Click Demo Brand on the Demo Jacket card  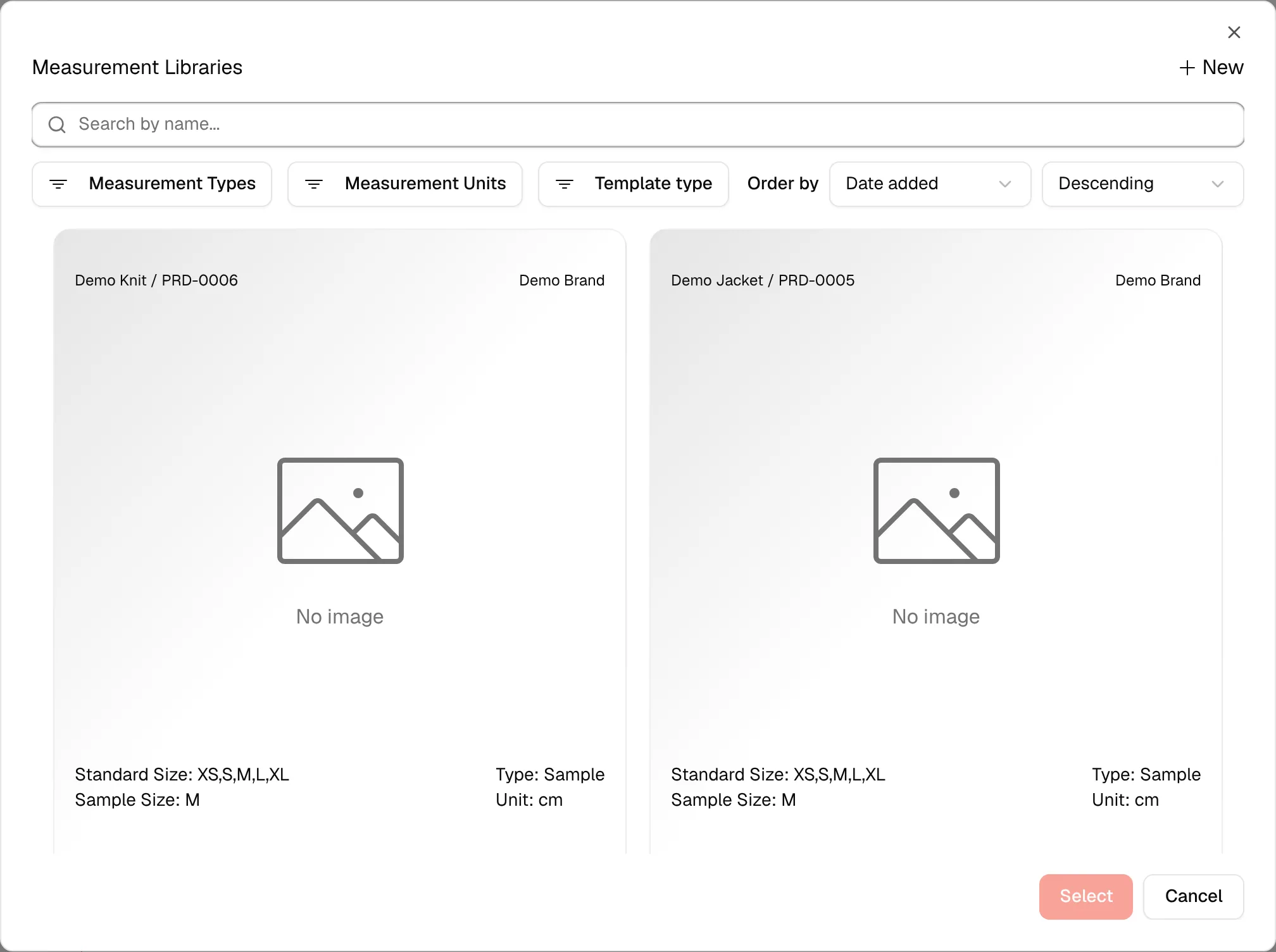point(1158,280)
